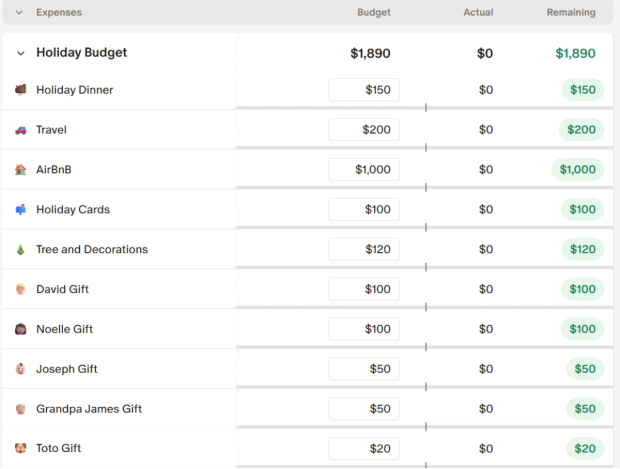Click the David Gift face icon
This screenshot has width=620, height=469.
tap(20, 290)
